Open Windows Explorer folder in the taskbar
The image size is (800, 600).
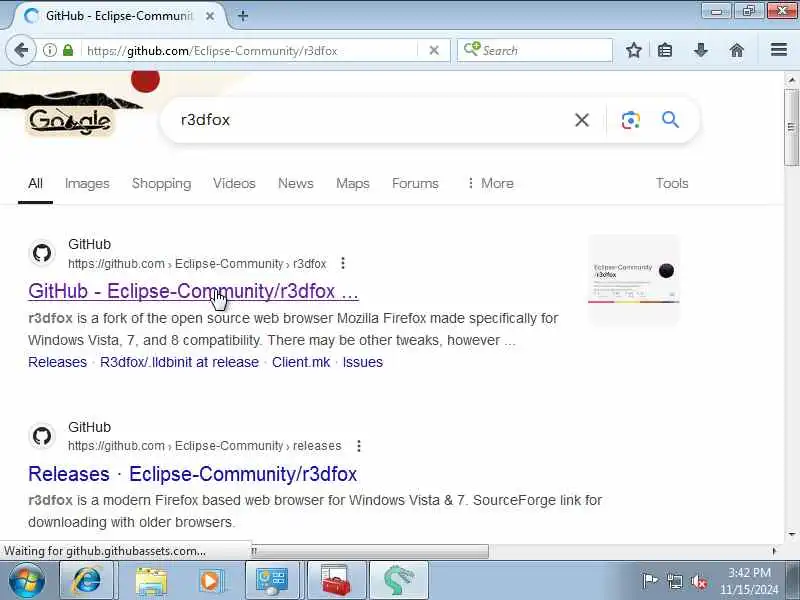pos(151,581)
